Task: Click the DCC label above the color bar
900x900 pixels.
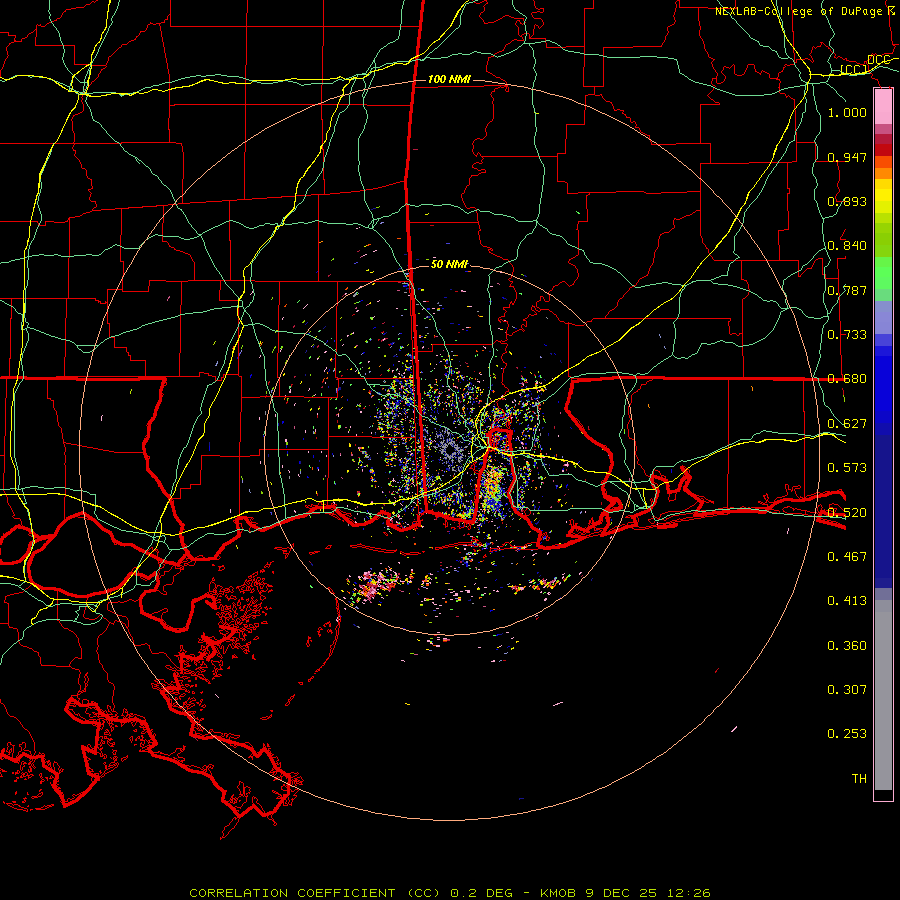Action: click(878, 60)
